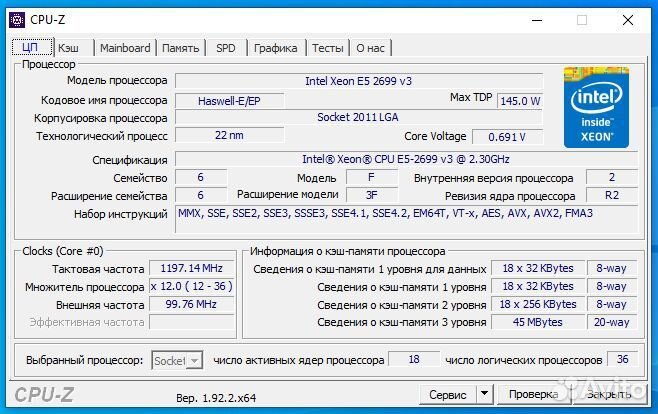Open the SPD tab
Screen dimensions: 658x414
226,48
